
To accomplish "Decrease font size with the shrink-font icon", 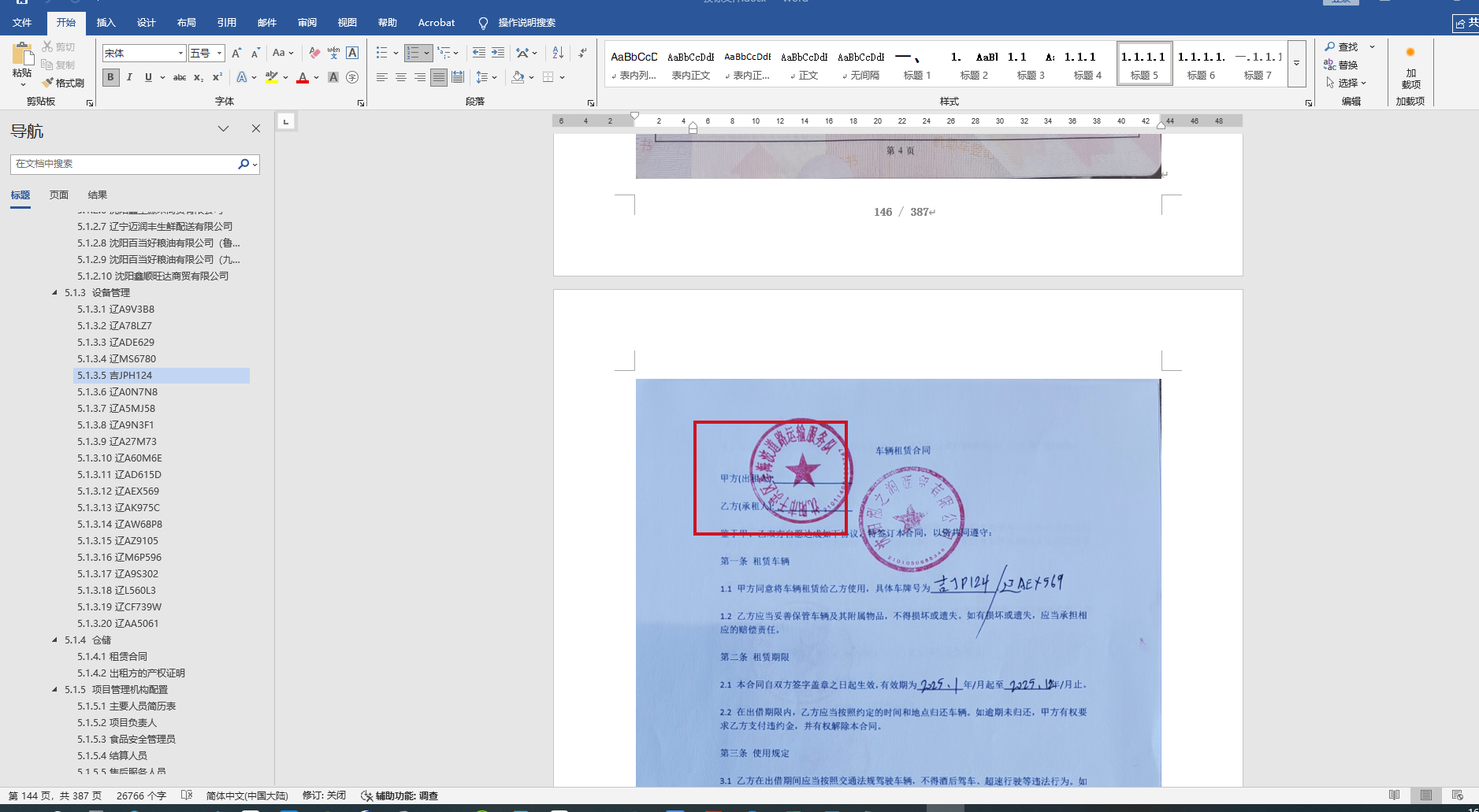I will click(255, 53).
